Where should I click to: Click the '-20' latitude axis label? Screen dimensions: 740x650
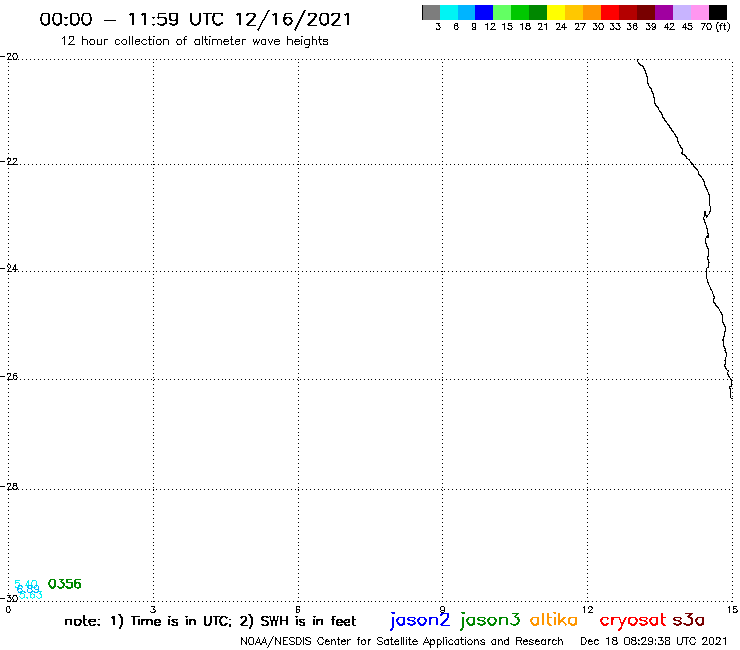9,57
